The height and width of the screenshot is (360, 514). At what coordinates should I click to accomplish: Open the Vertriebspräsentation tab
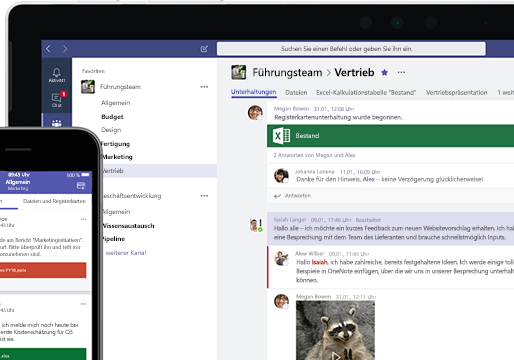456,92
